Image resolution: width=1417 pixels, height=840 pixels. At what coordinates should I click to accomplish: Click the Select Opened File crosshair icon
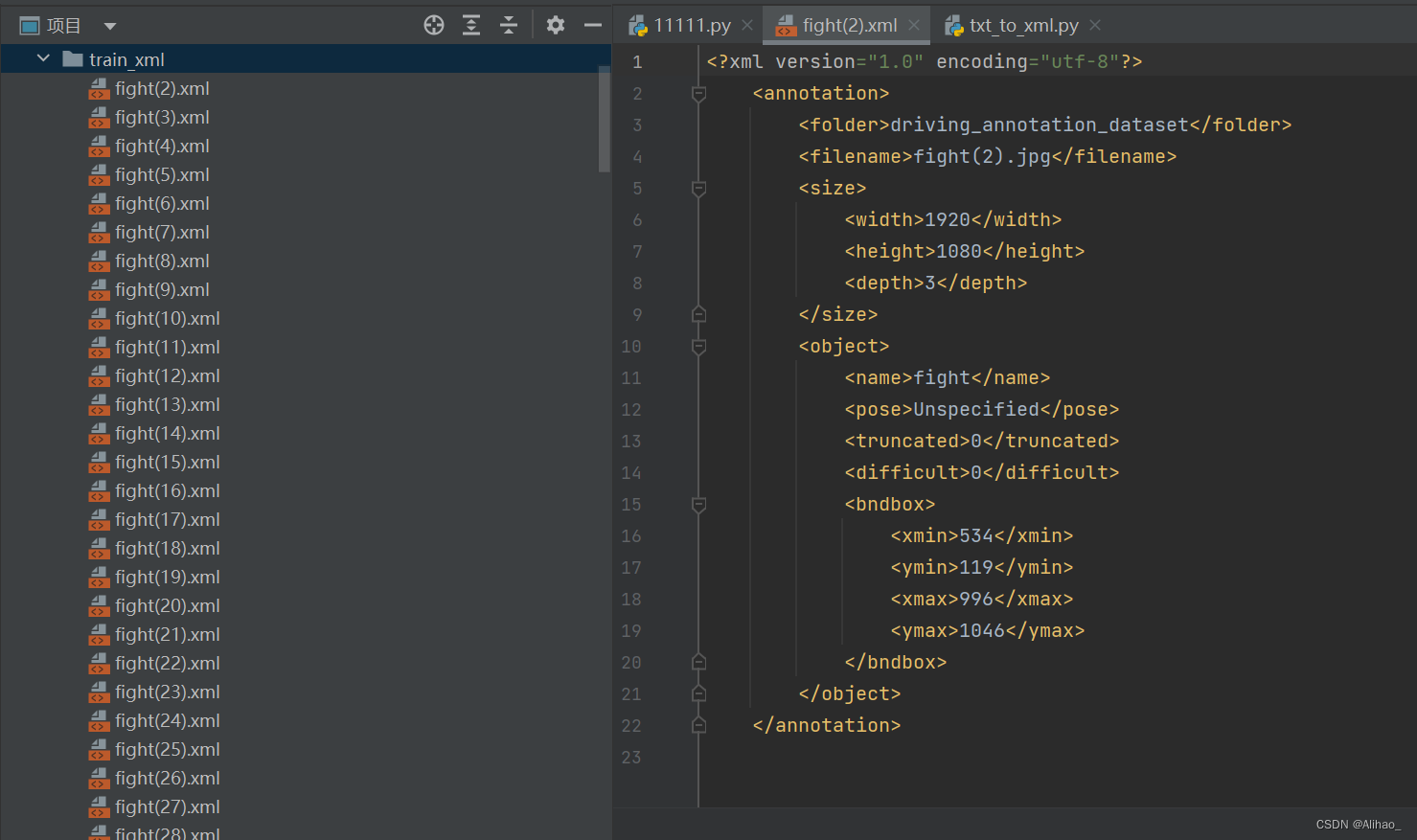433,25
